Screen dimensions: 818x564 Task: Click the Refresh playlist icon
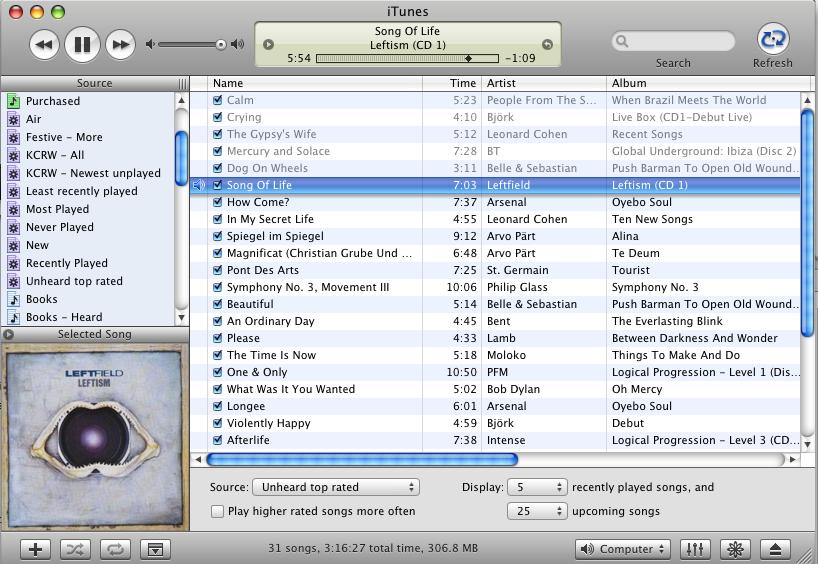[772, 40]
